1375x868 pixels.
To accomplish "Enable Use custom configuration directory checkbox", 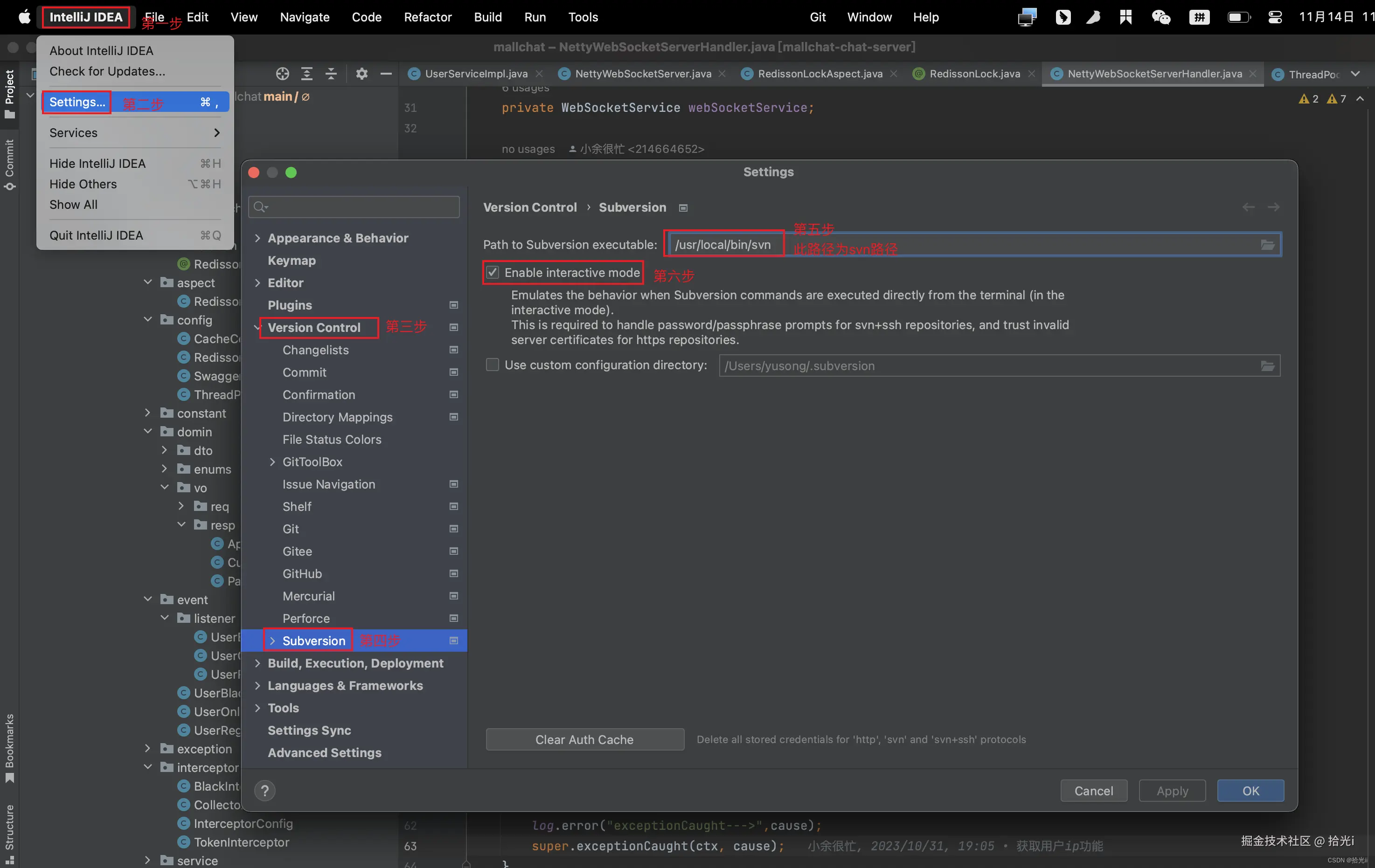I will 492,365.
